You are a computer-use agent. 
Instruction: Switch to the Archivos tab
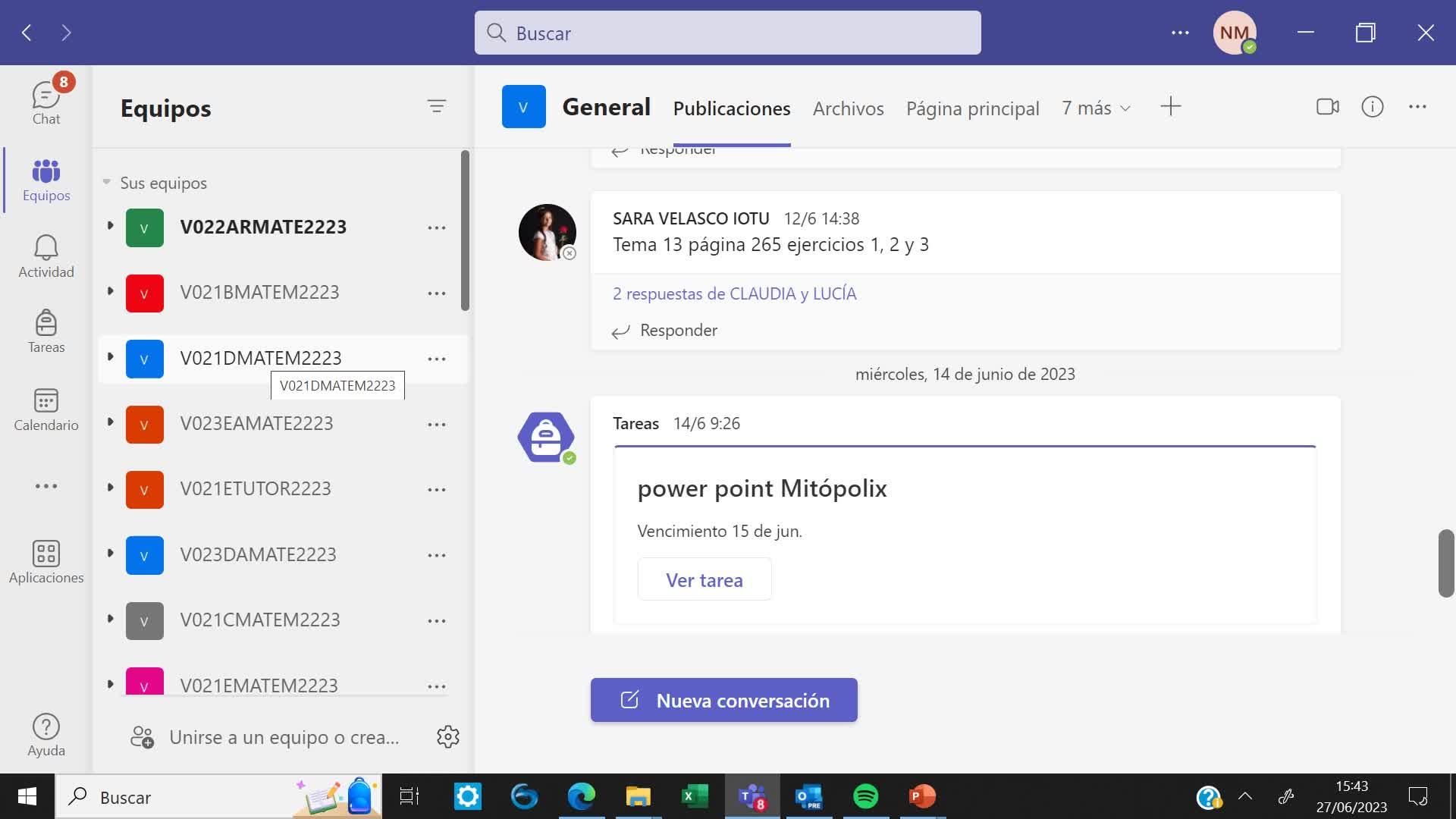(848, 108)
